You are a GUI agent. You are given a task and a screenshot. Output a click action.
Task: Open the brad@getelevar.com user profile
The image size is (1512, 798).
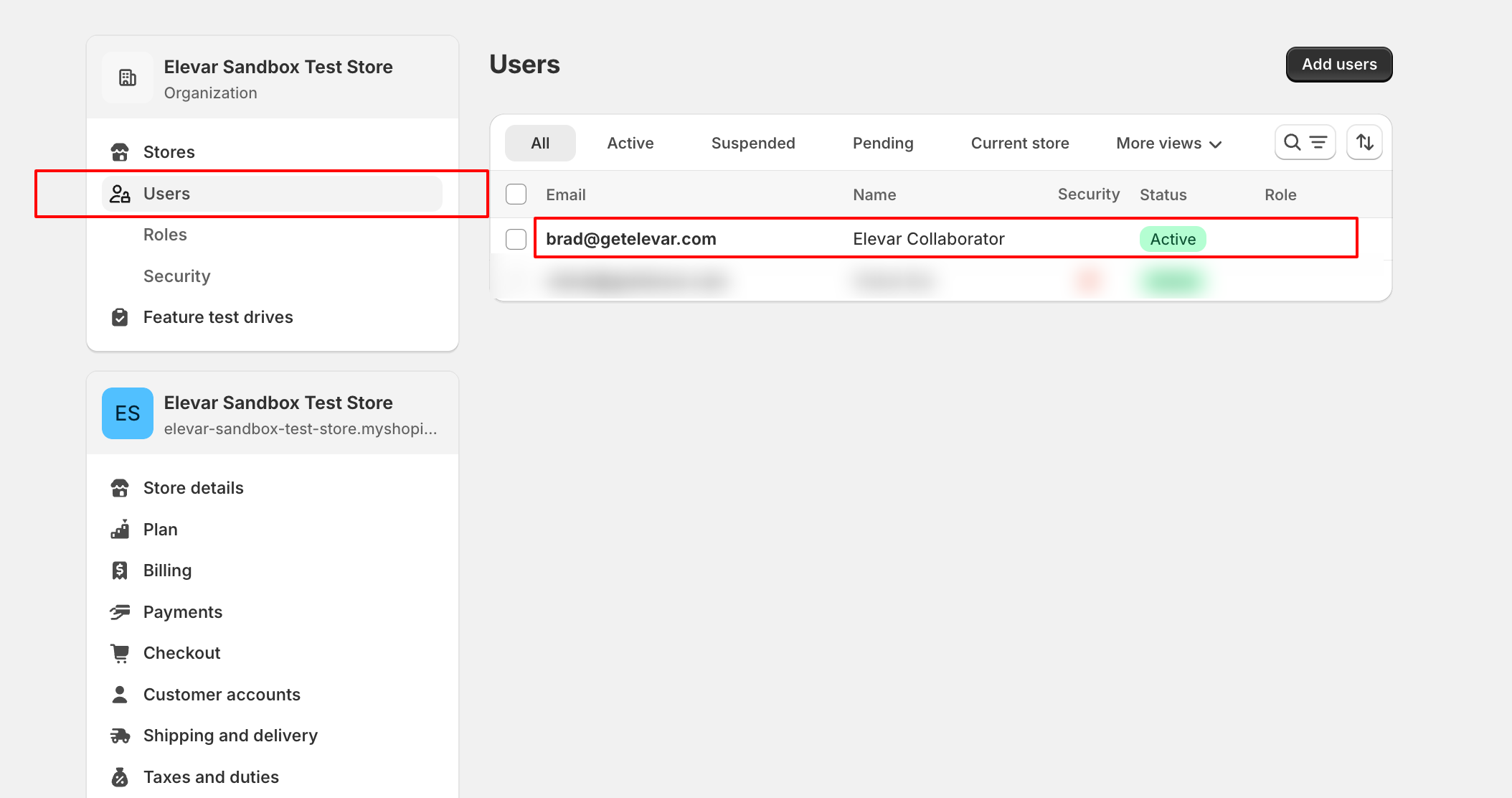point(631,238)
